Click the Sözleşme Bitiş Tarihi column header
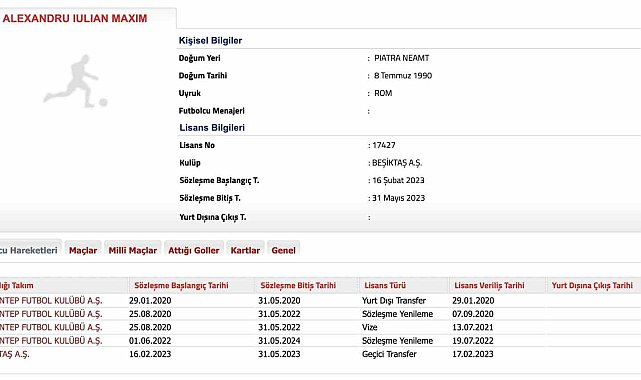641x380 pixels. 298,285
